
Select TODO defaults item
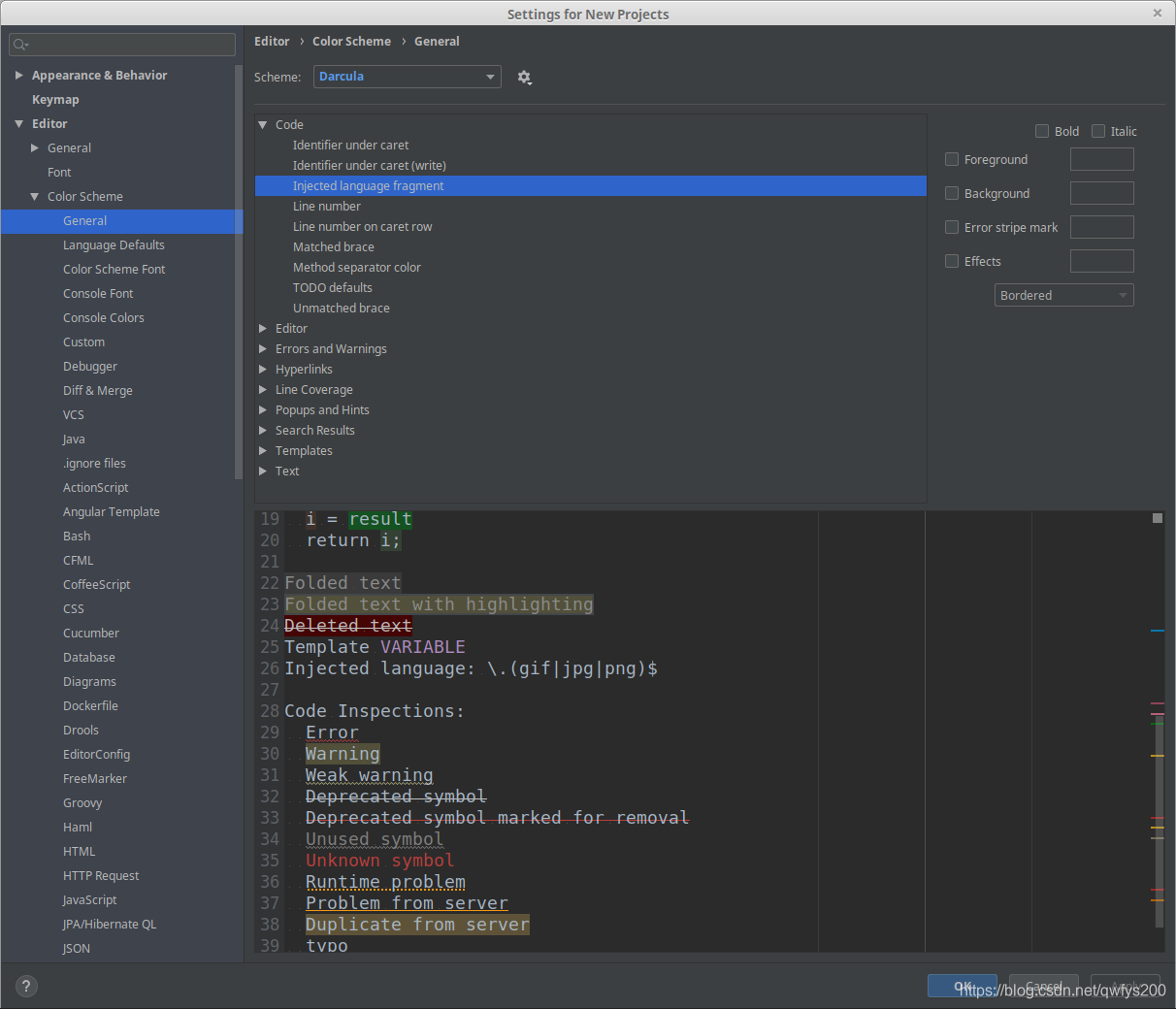coord(333,288)
